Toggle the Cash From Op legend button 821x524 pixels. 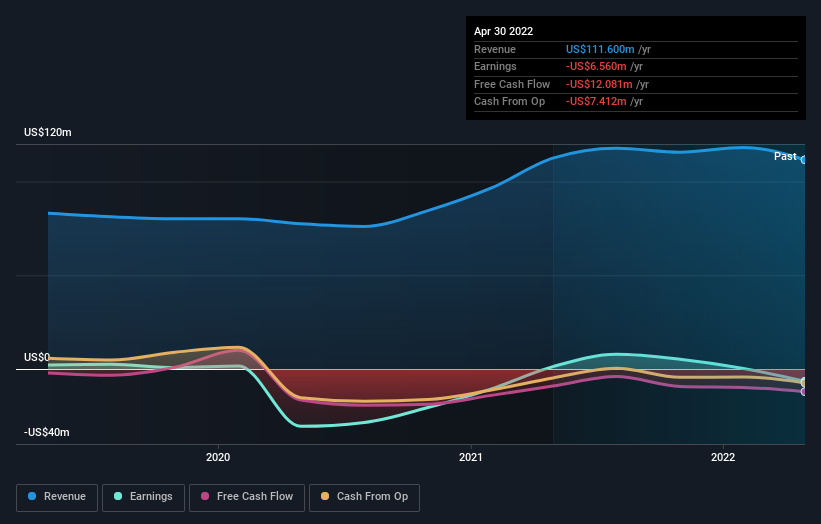click(364, 497)
